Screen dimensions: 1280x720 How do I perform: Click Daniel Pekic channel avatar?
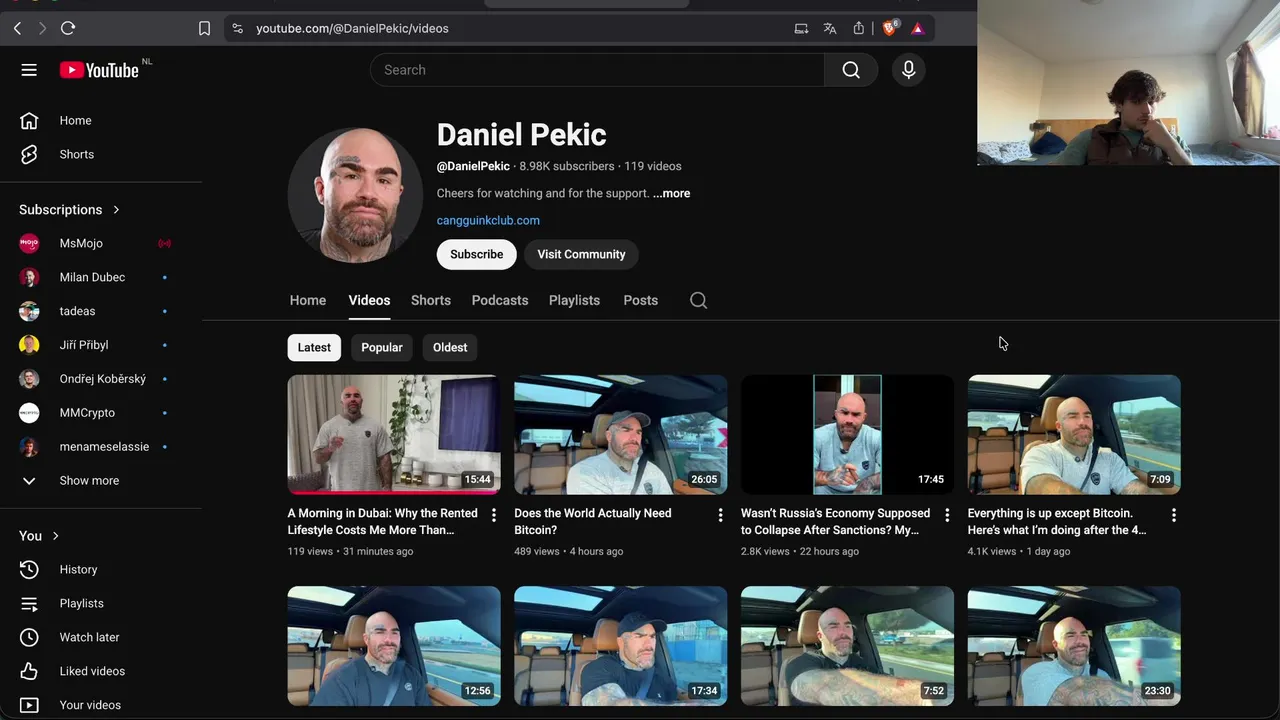pos(355,195)
